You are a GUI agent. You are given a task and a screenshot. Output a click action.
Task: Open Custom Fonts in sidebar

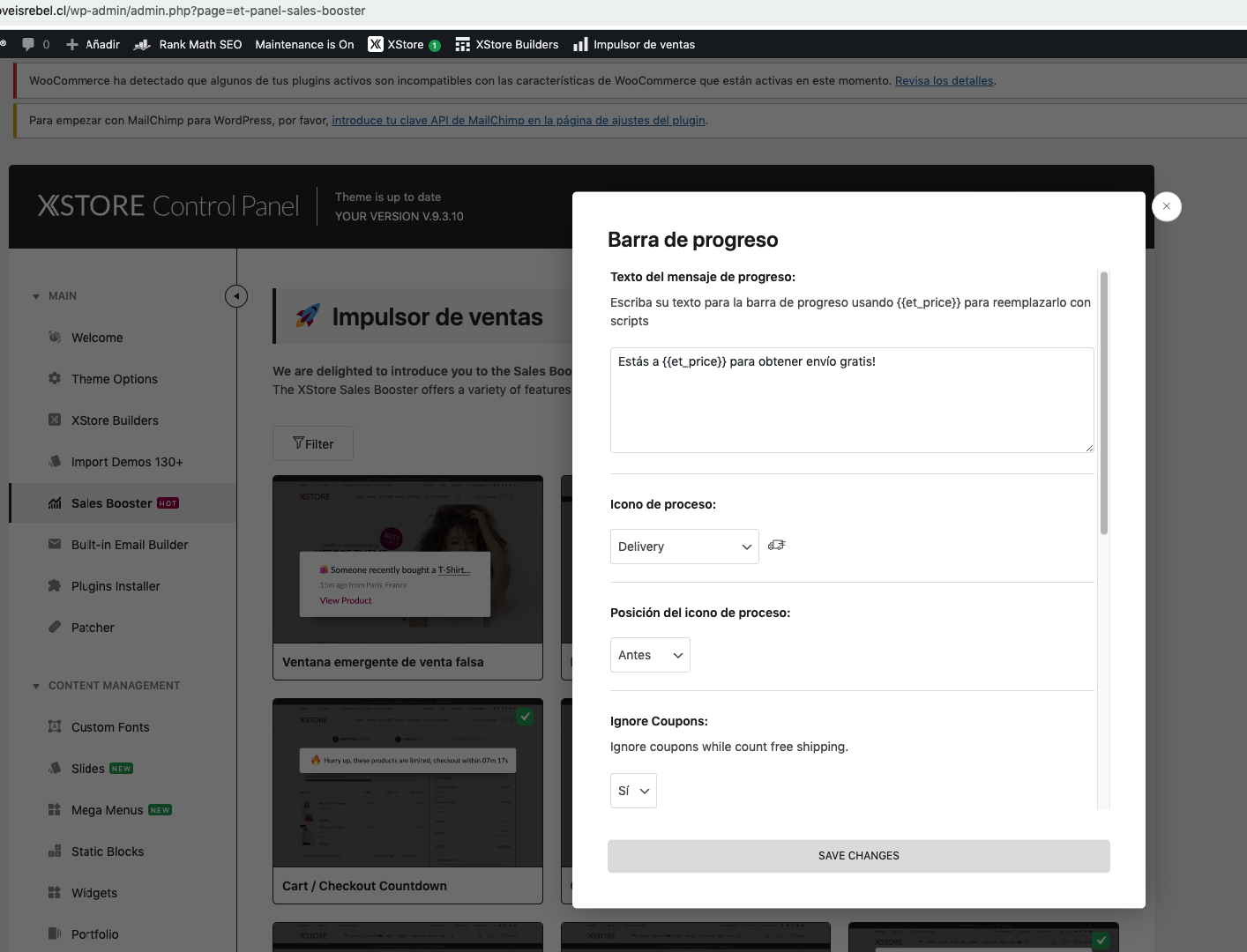(110, 727)
